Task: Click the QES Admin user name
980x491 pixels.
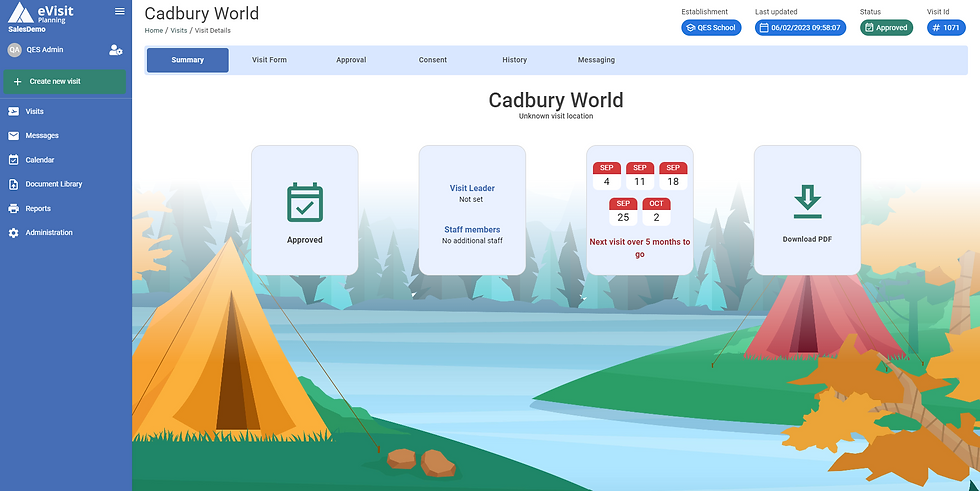Action: pos(45,50)
